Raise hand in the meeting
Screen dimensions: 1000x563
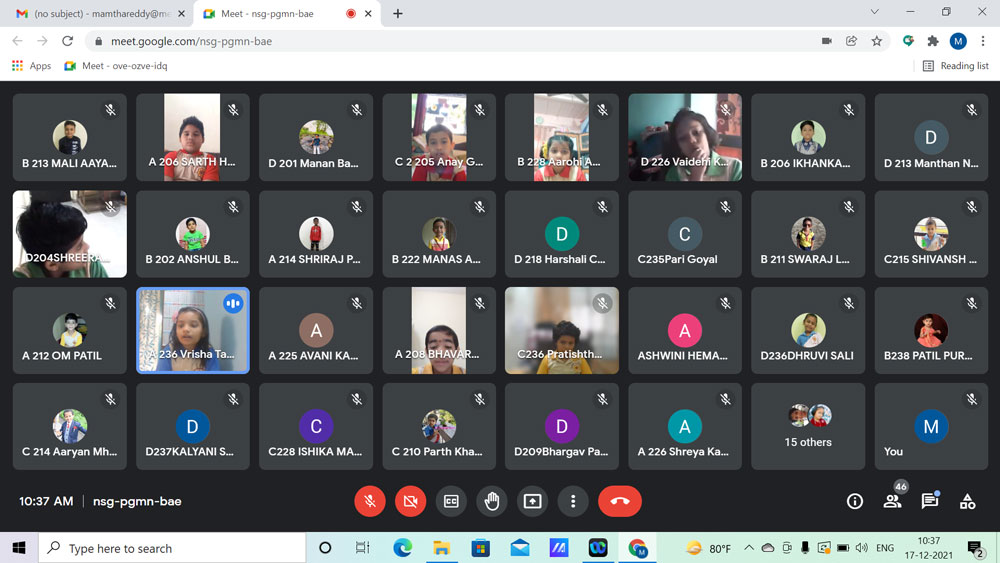tap(491, 501)
